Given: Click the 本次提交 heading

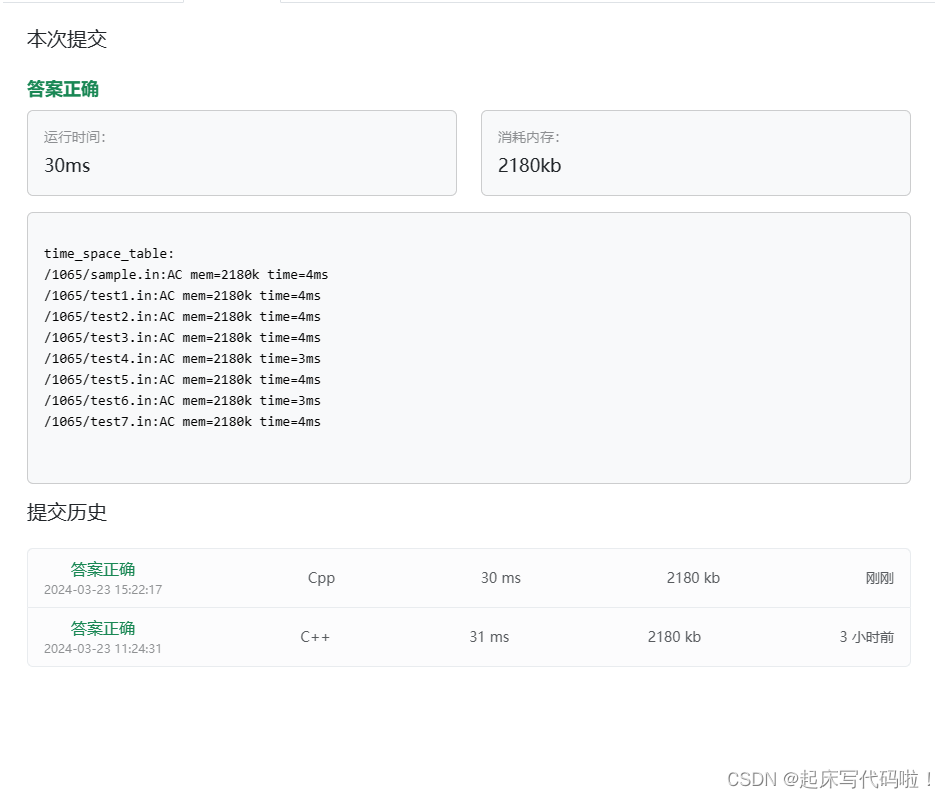Looking at the screenshot, I should [x=67, y=39].
